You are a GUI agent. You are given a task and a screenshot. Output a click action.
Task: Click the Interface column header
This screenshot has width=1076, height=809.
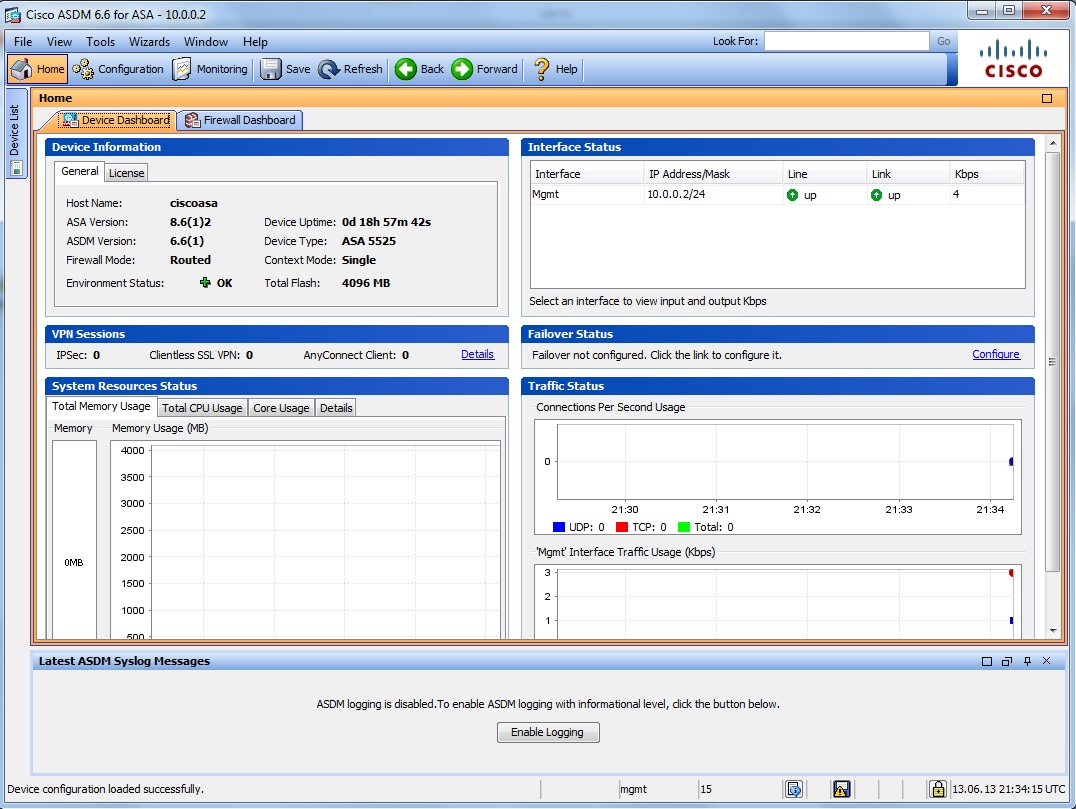click(x=587, y=174)
